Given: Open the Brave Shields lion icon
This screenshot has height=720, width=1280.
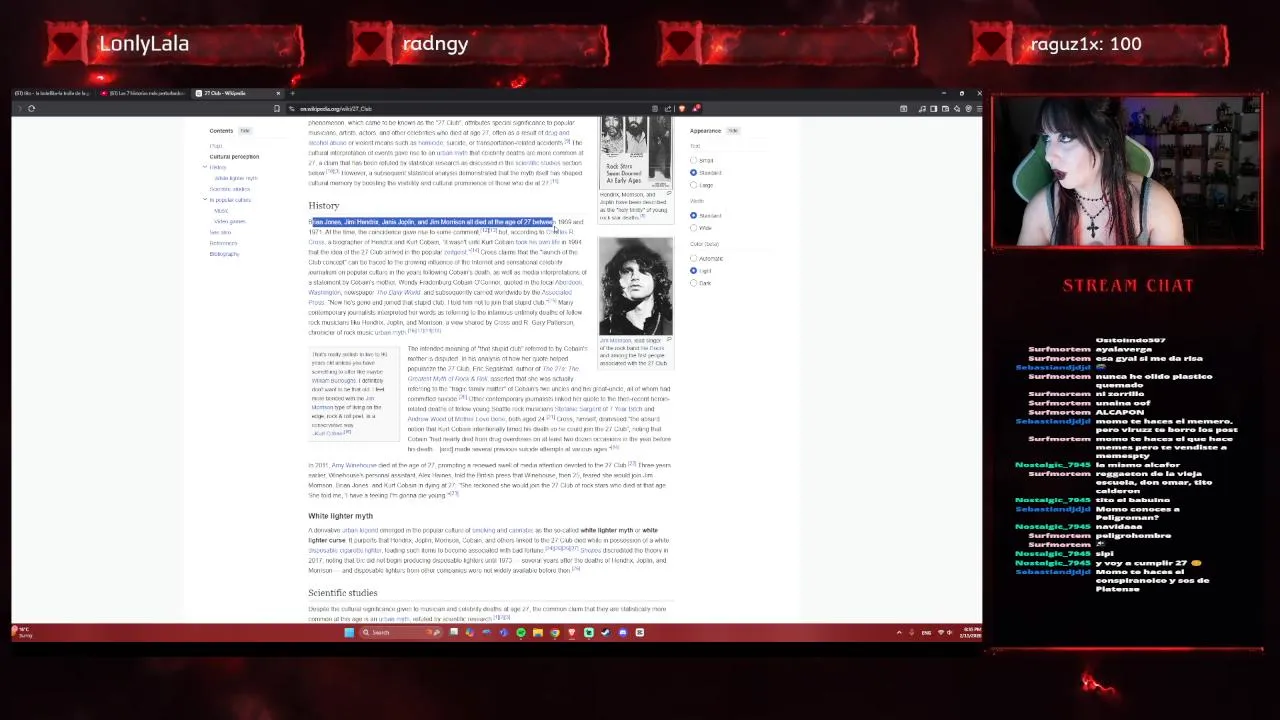Looking at the screenshot, I should point(682,108).
